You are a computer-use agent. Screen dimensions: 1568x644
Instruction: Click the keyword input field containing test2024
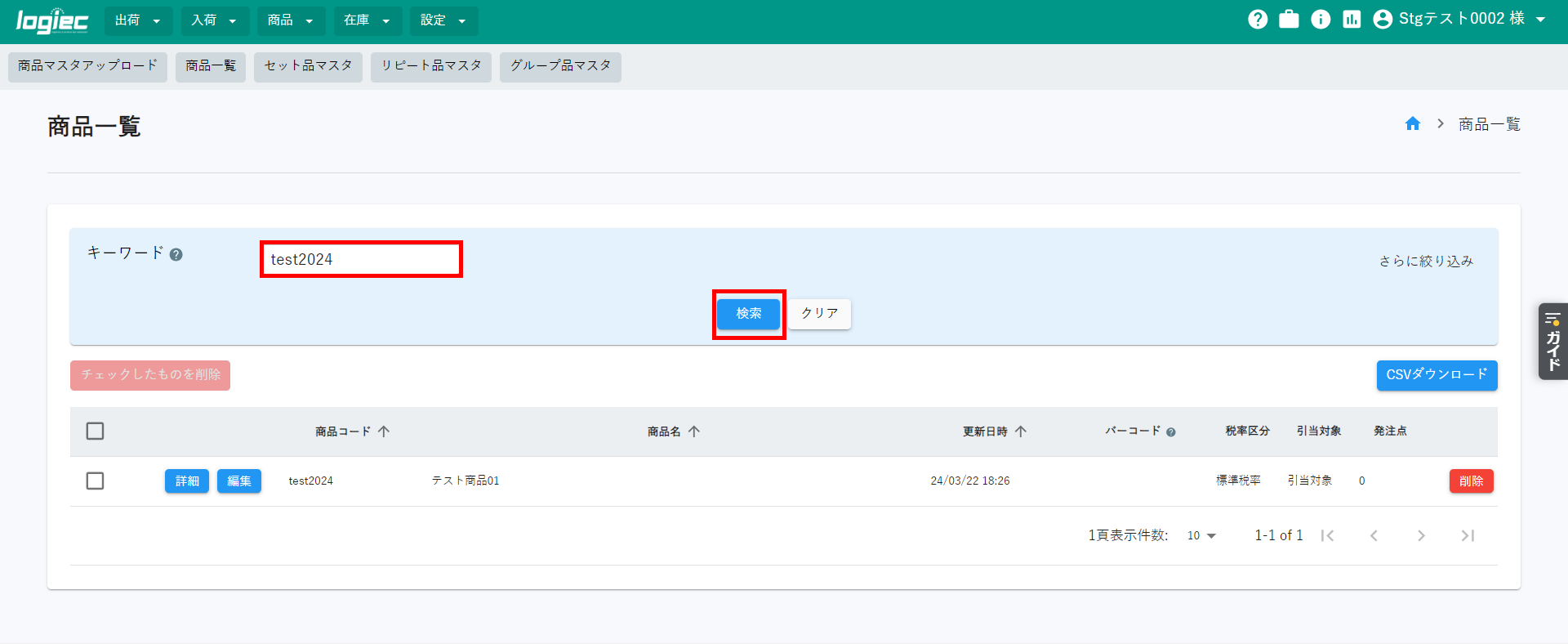361,259
